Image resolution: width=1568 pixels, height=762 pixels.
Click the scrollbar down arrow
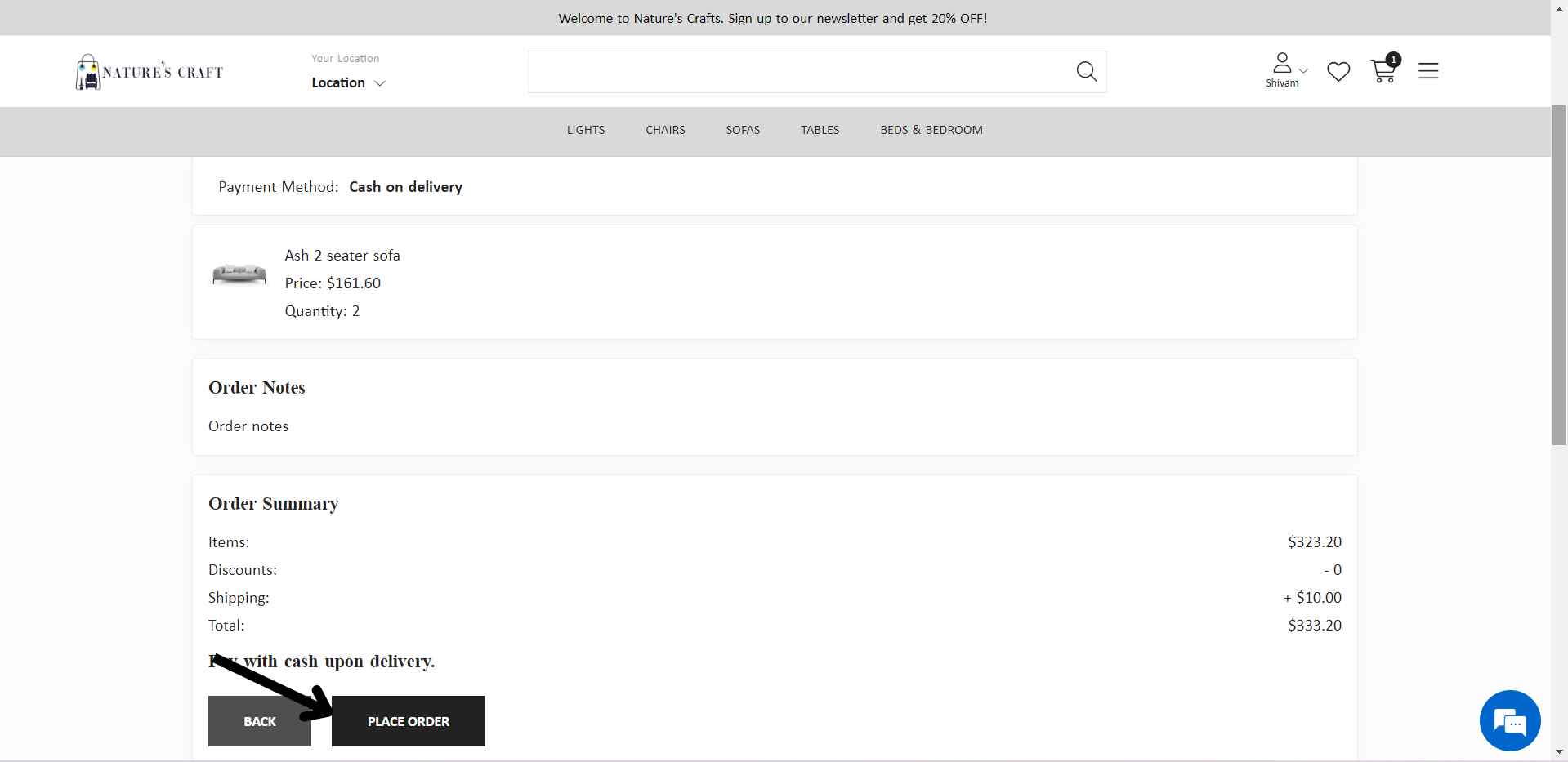pyautogui.click(x=1559, y=752)
